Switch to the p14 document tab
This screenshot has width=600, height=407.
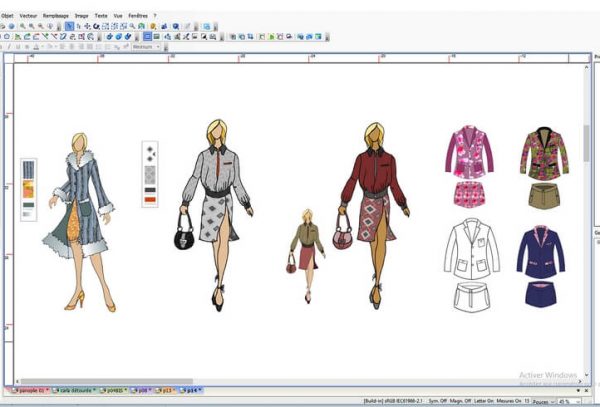tap(191, 391)
